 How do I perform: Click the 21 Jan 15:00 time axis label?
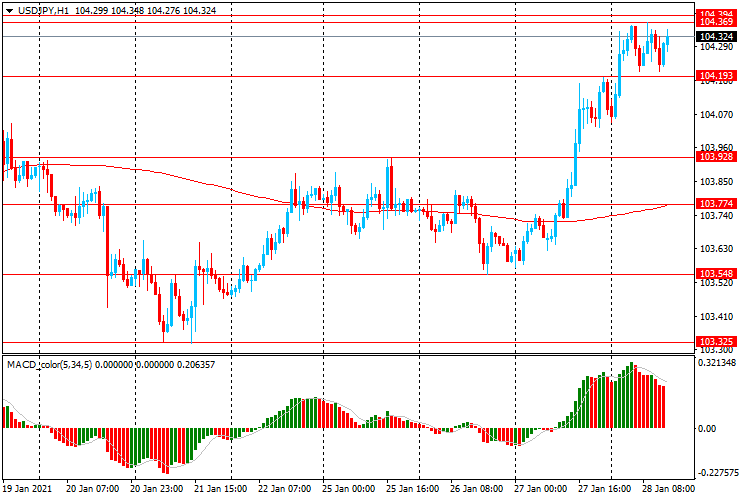[x=220, y=488]
